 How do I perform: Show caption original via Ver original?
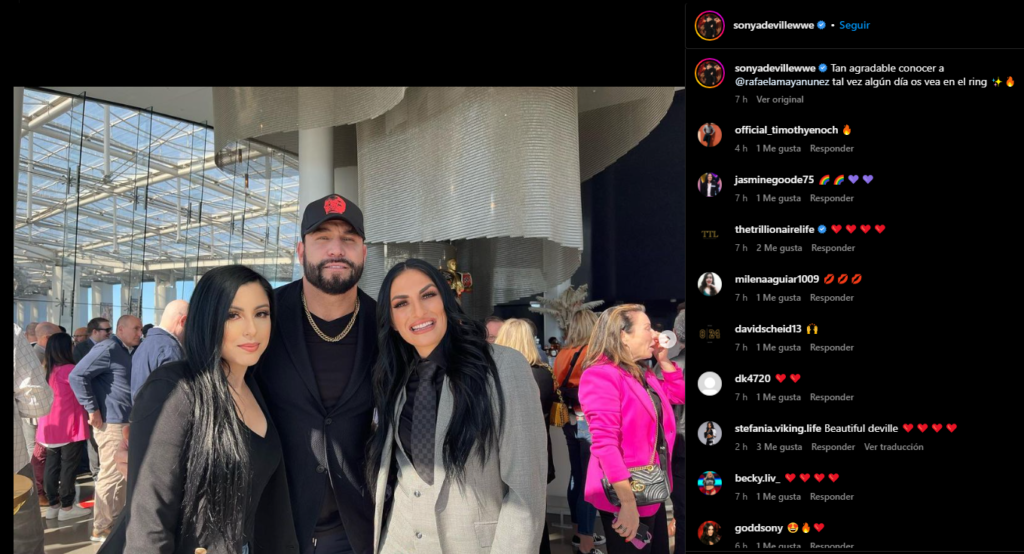coord(780,99)
